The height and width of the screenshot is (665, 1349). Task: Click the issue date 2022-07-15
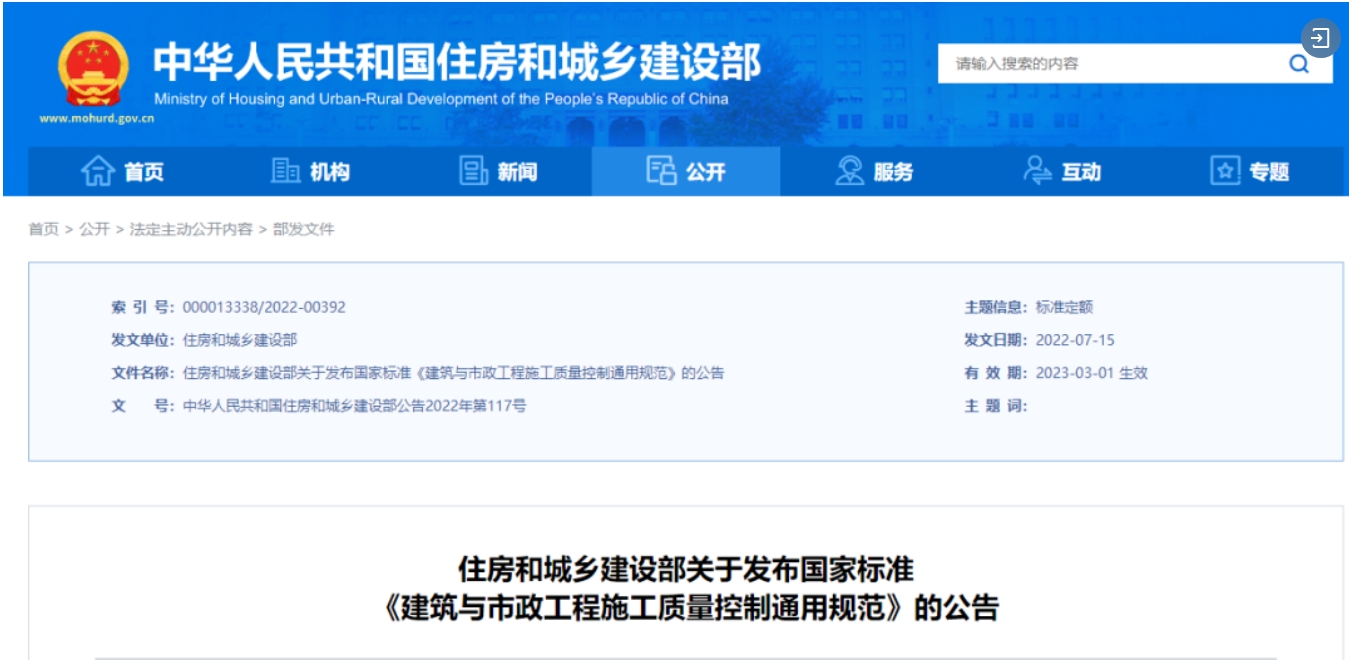(x=1075, y=340)
